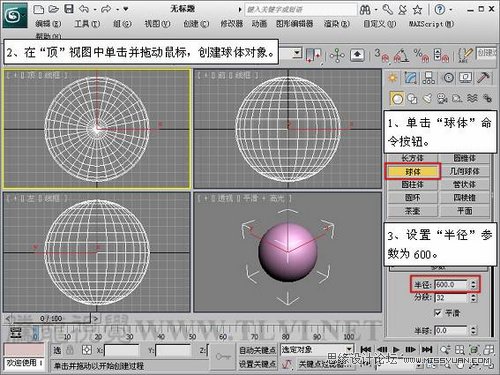The height and width of the screenshot is (375, 500).
Task: Click the hemisphere field spinner arrows
Action: [x=474, y=330]
